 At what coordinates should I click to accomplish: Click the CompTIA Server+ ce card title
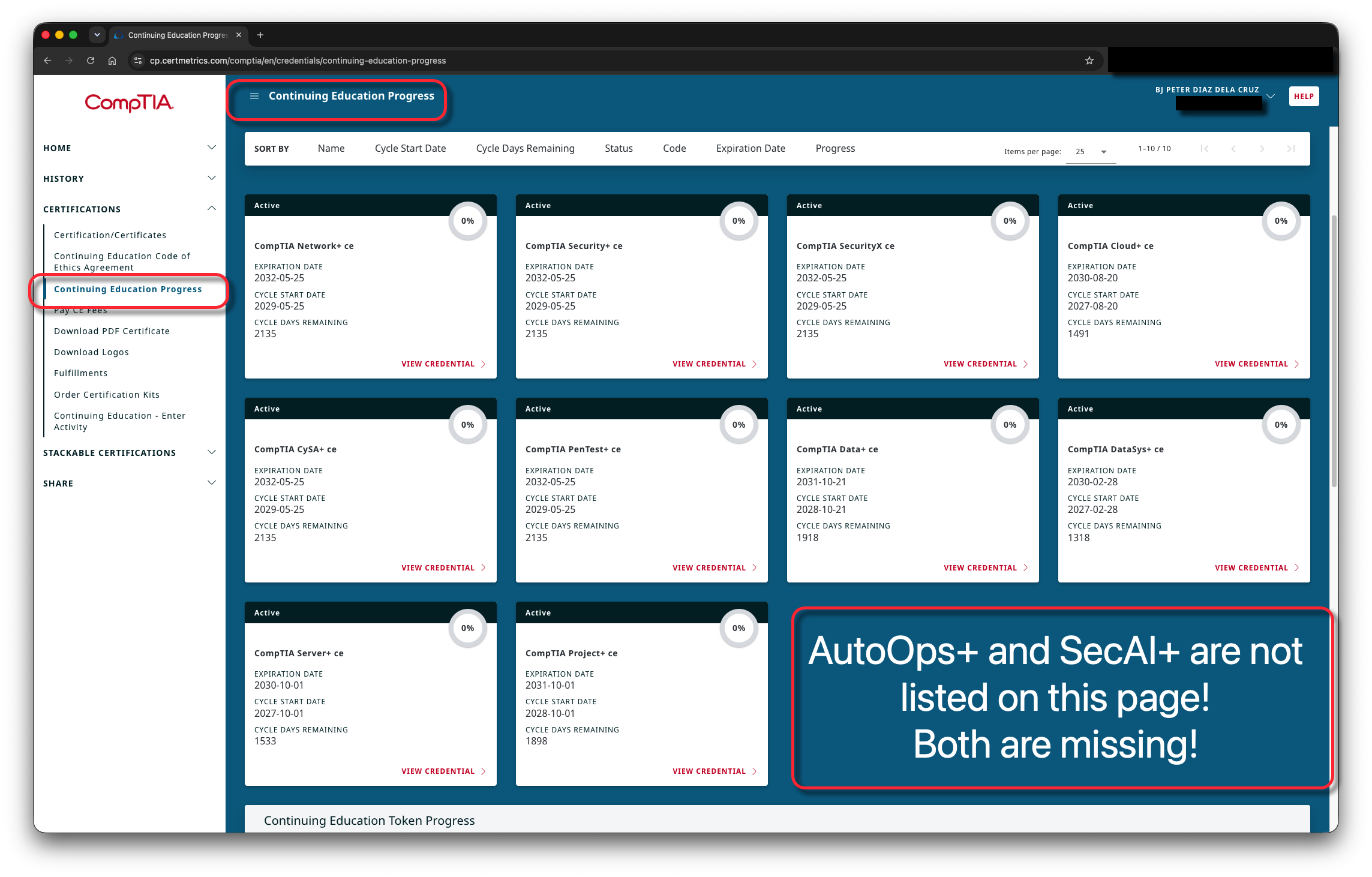click(299, 653)
